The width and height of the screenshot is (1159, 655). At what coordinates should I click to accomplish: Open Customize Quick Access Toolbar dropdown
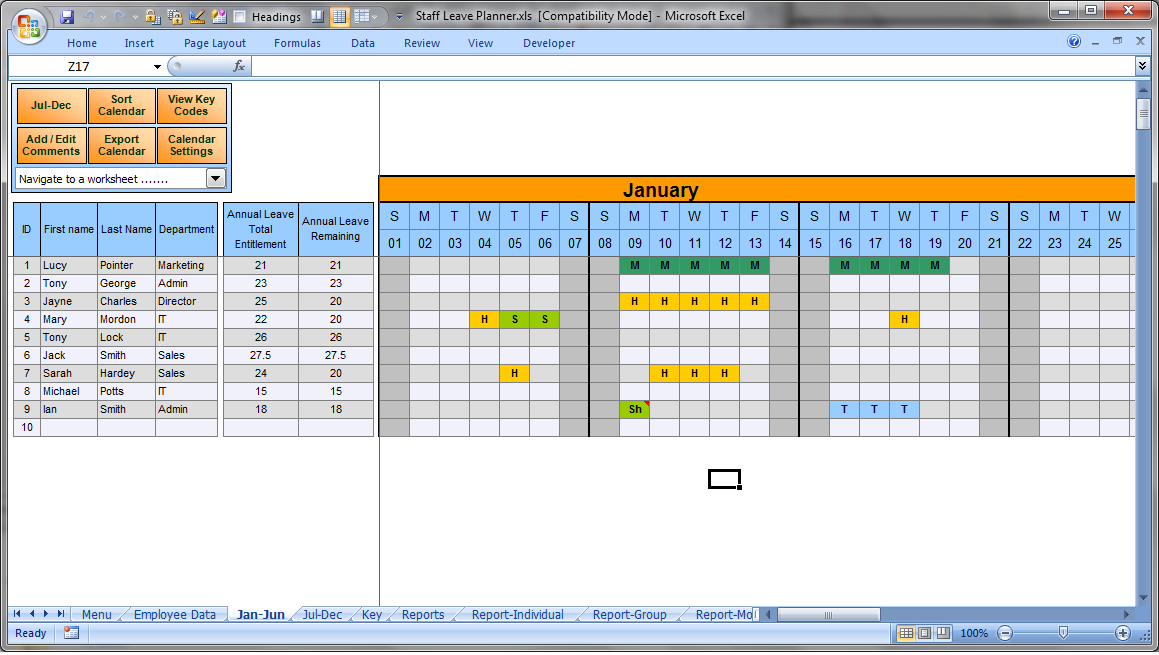400,17
